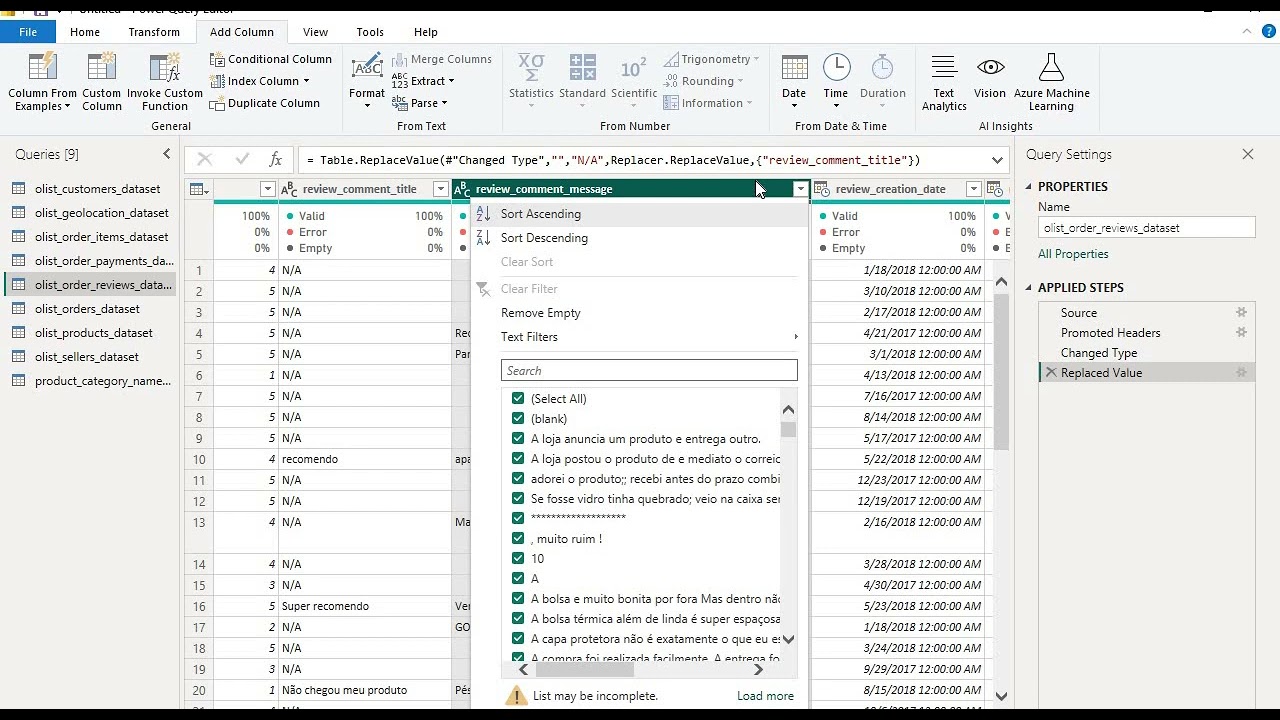Collapse the Queries pane

tap(167, 154)
